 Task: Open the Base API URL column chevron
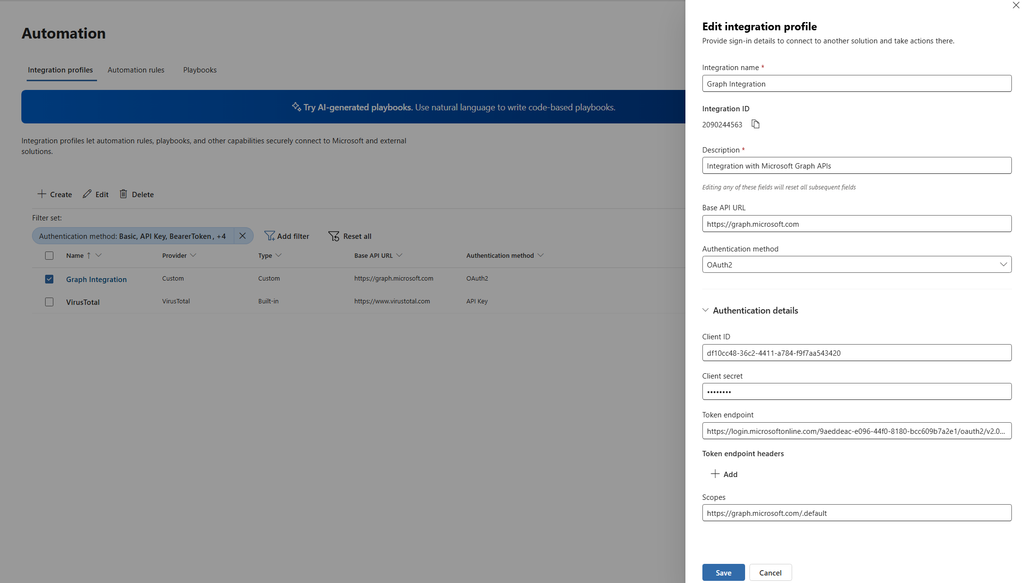point(399,255)
